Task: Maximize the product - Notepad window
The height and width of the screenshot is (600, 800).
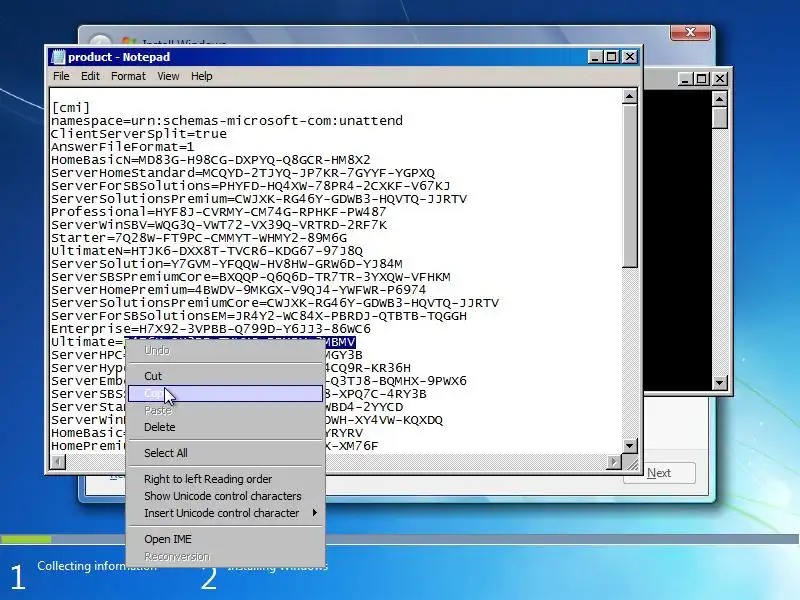Action: pyautogui.click(x=612, y=57)
